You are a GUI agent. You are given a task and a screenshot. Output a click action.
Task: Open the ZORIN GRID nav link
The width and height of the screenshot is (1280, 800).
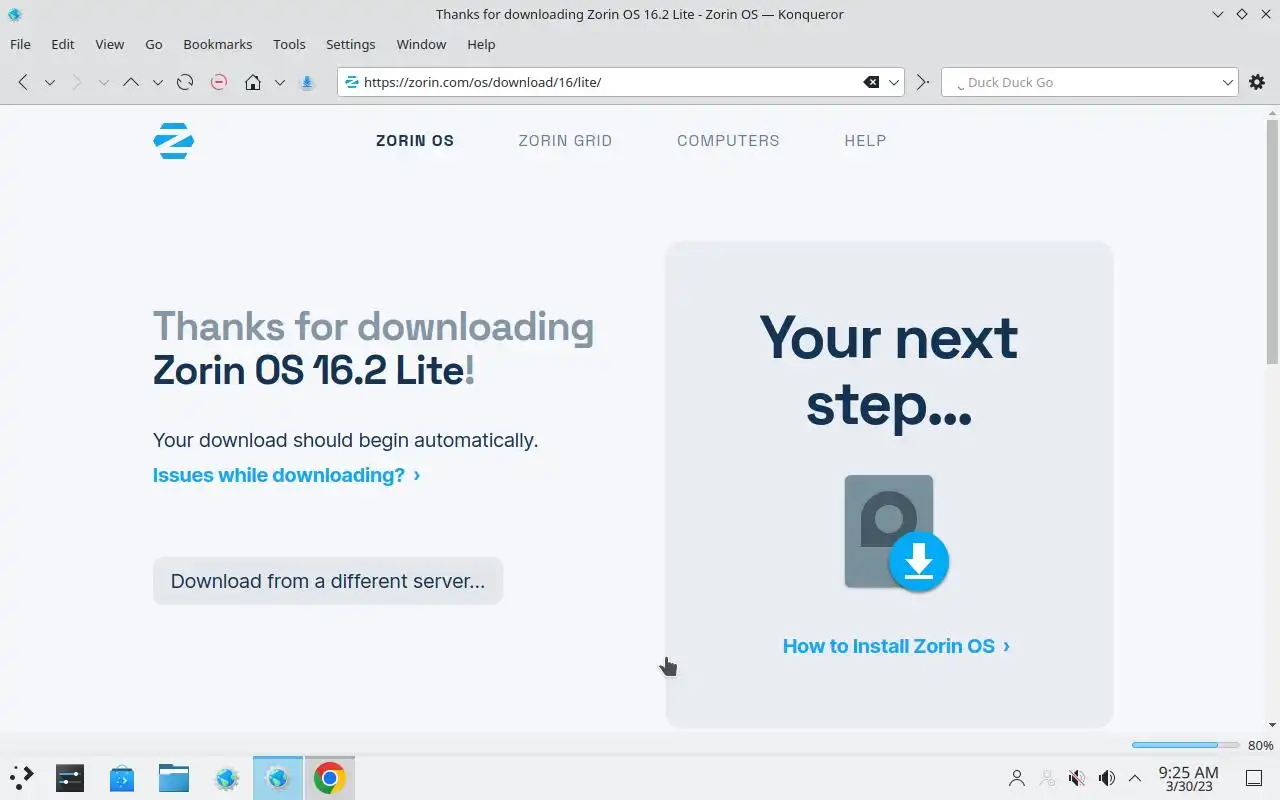565,141
